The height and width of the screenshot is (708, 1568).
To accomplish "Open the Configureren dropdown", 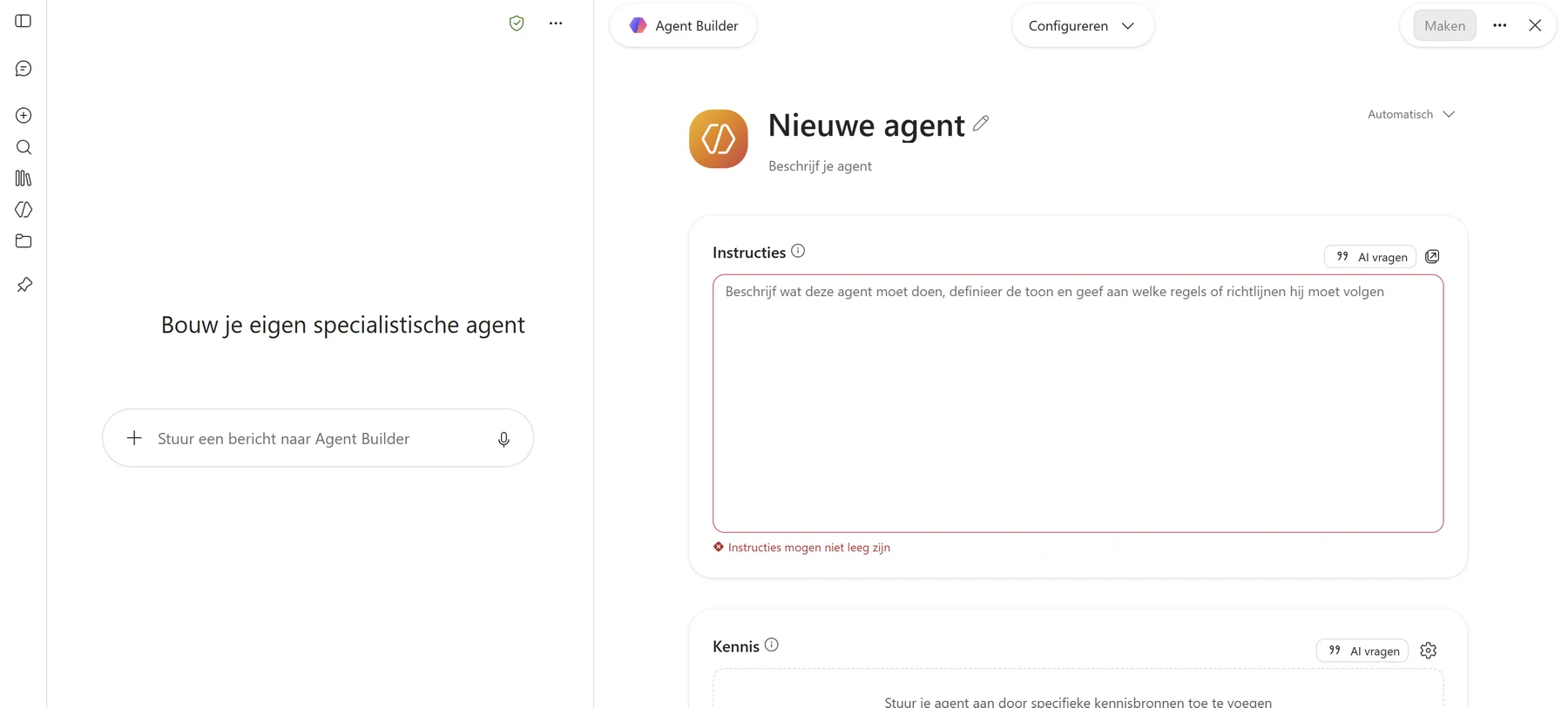I will [1083, 25].
